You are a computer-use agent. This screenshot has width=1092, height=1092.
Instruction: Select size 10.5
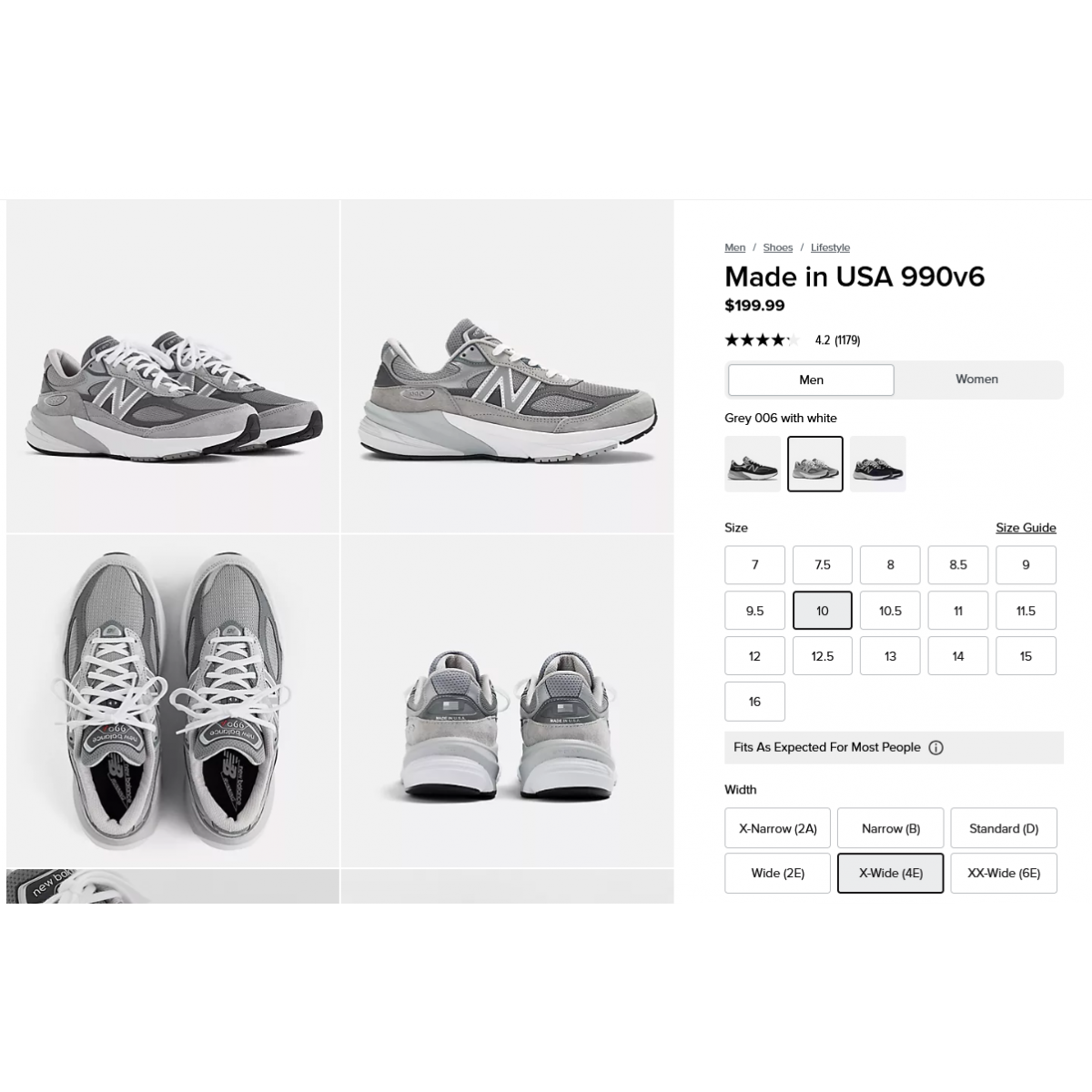(890, 611)
